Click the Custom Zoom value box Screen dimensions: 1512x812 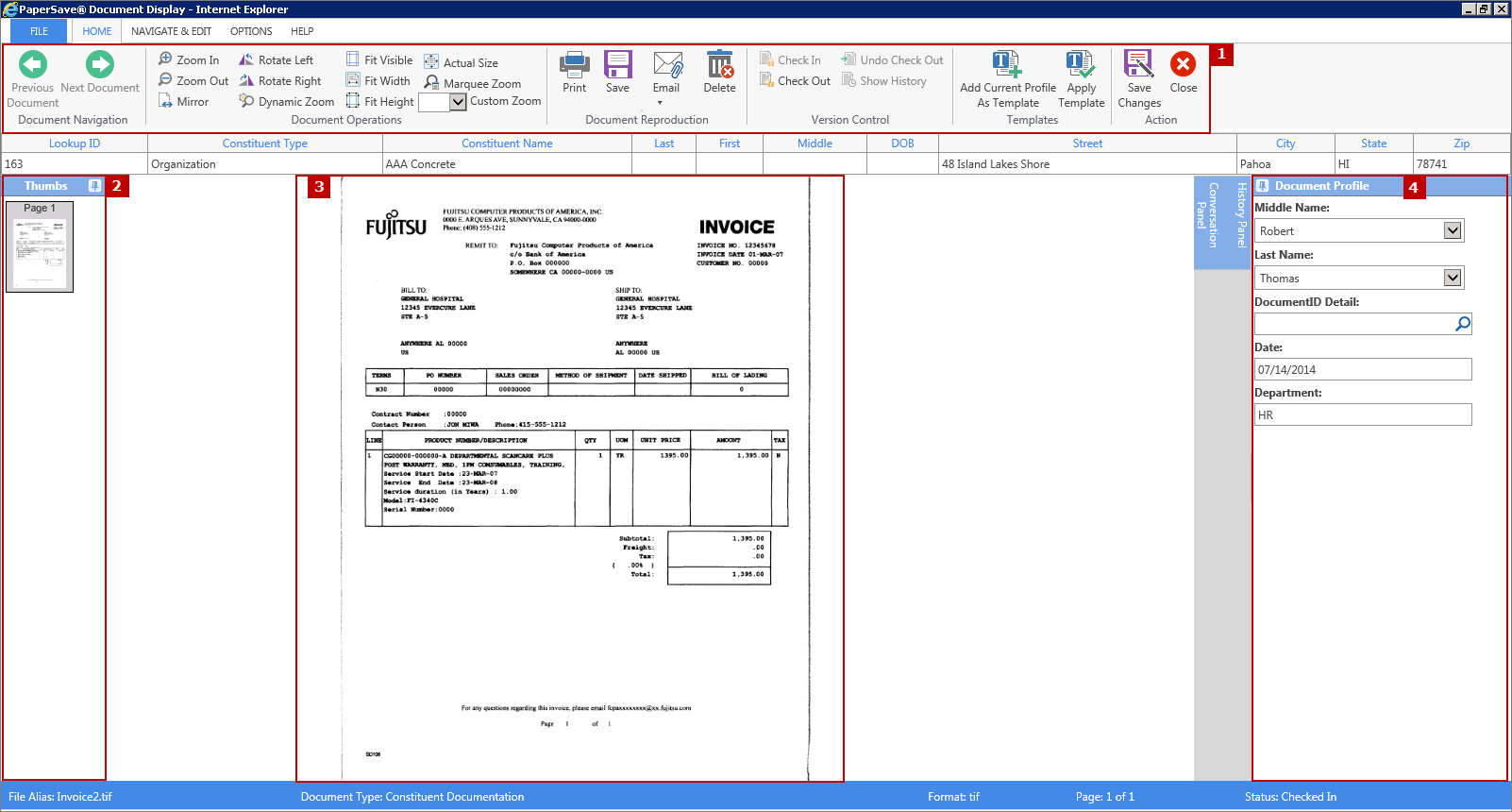pos(433,102)
